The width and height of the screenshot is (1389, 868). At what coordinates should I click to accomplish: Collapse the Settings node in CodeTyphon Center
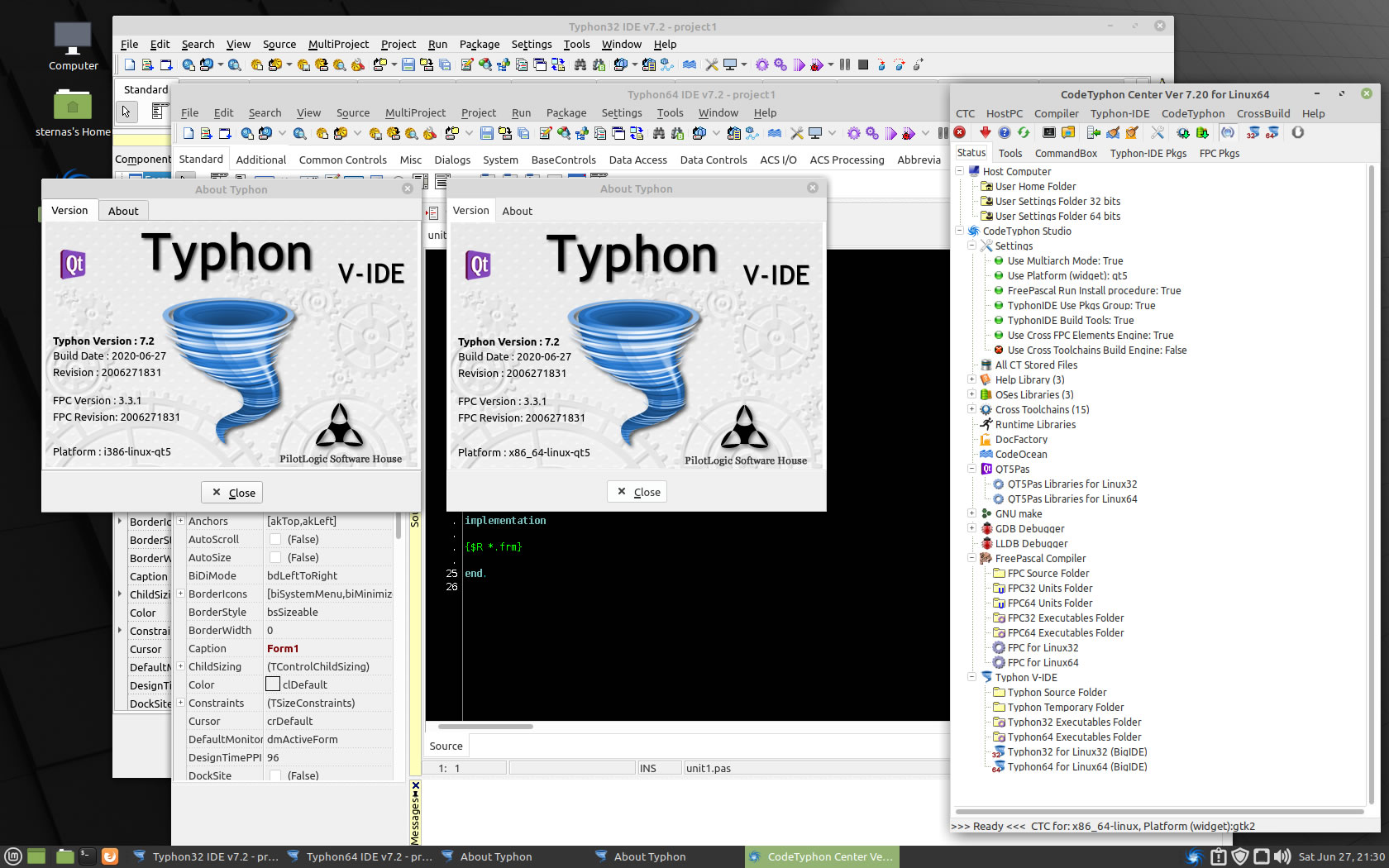[x=972, y=246]
